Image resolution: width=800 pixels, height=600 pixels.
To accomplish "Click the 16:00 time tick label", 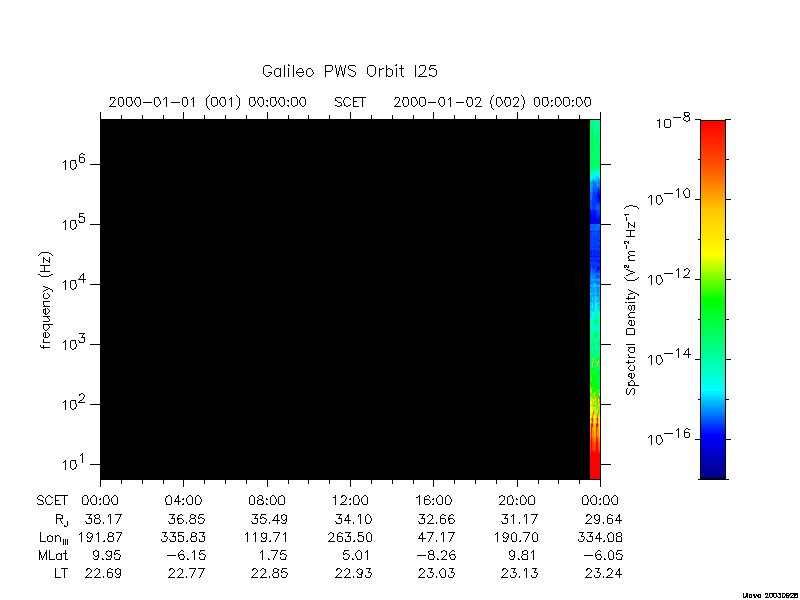I will point(433,501).
